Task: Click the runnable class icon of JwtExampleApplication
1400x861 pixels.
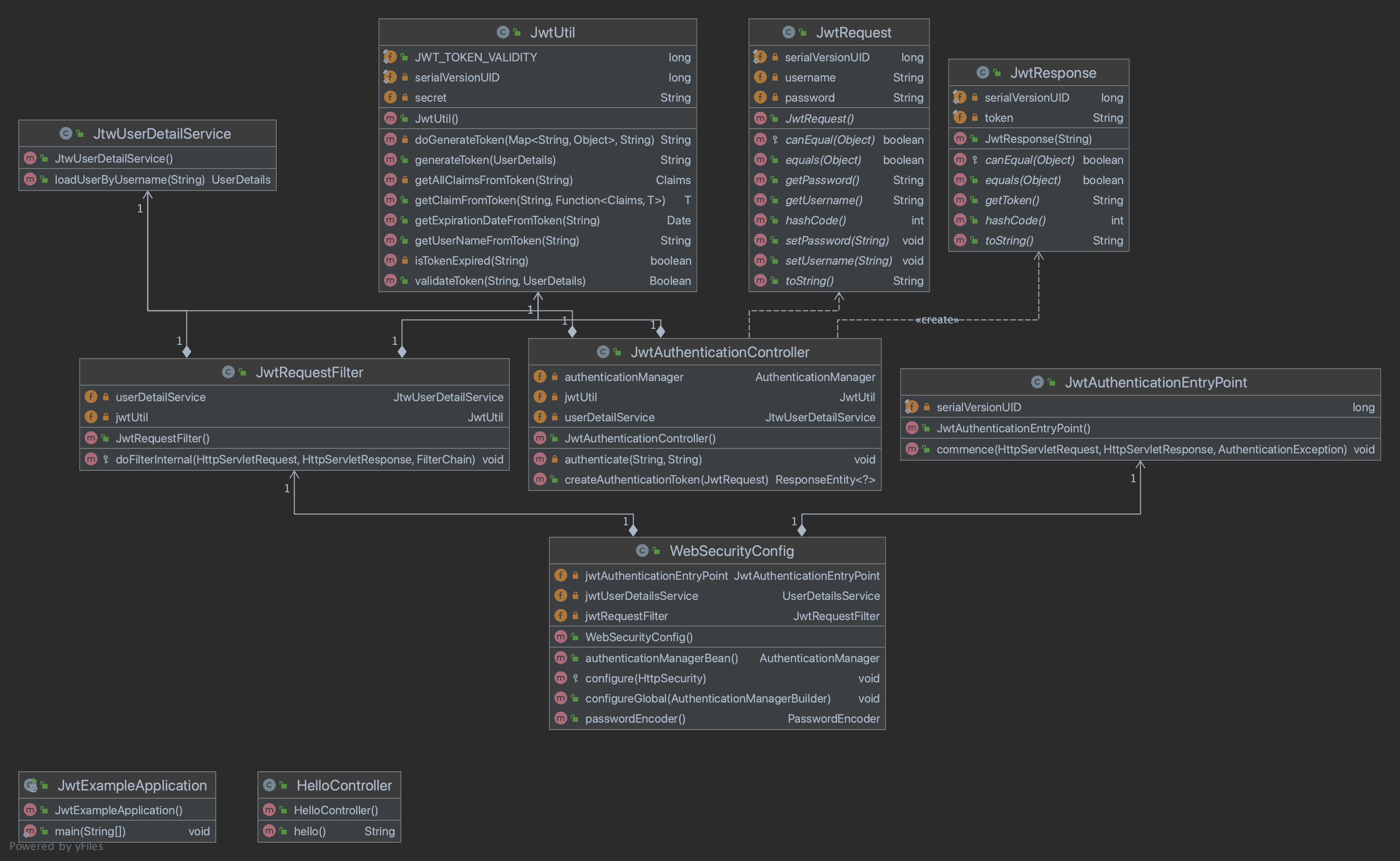Action: (x=30, y=785)
